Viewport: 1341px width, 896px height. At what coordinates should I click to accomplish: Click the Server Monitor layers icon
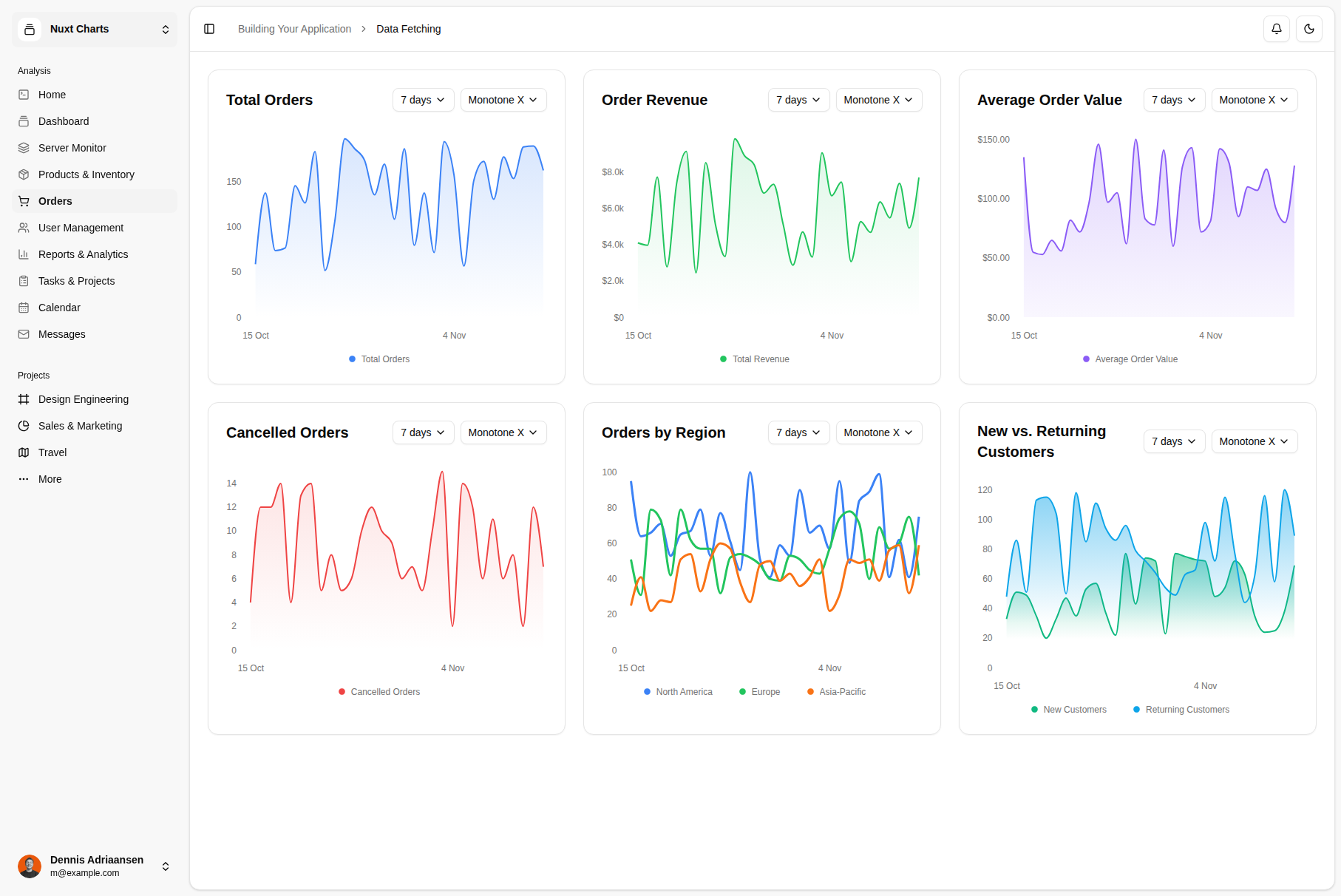coord(24,148)
